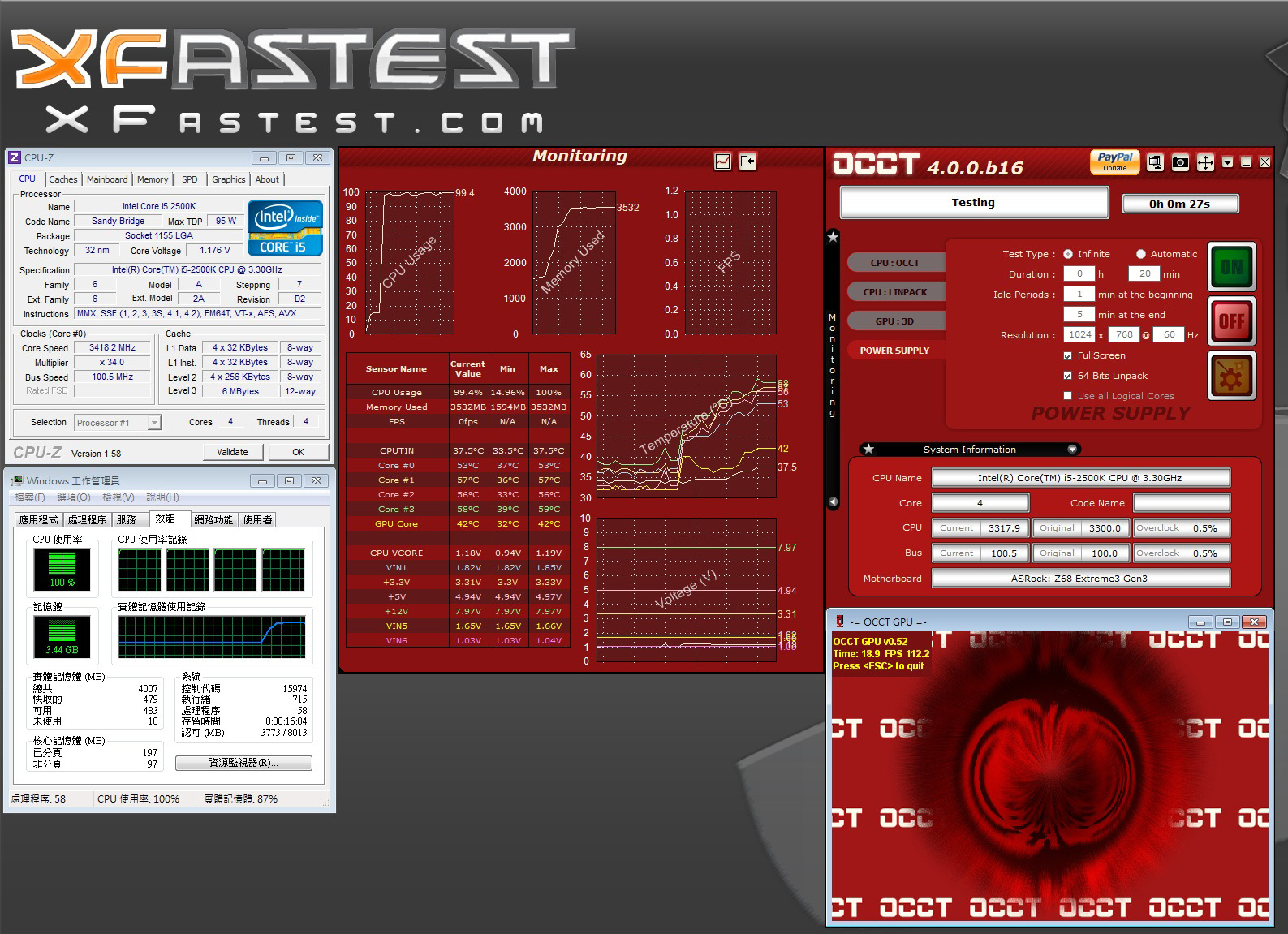Click the move arrows icon in OCCT
The height and width of the screenshot is (934, 1288).
1205,162
